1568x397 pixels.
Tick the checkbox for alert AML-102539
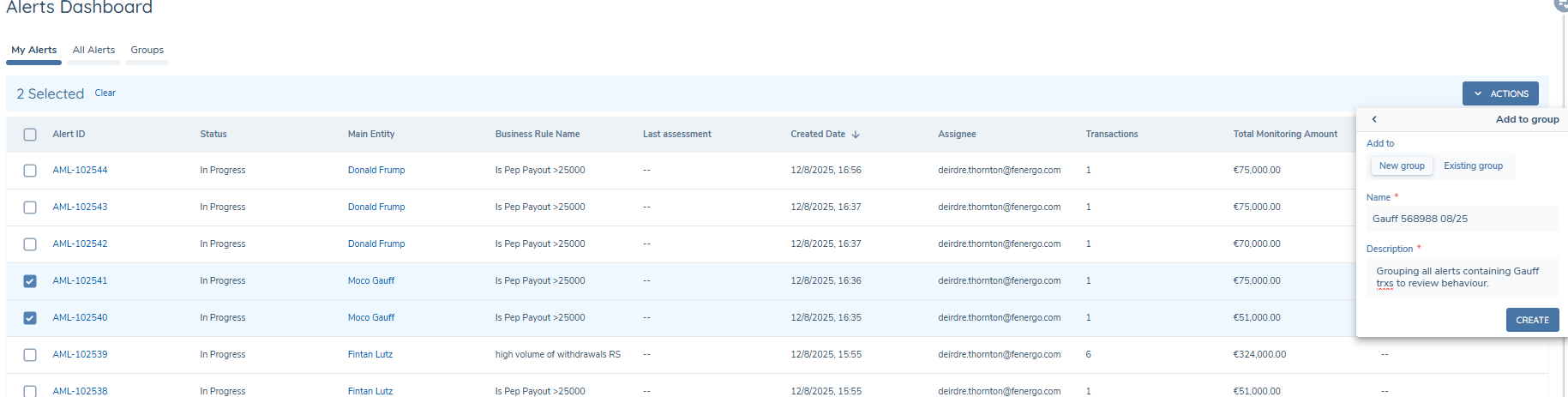30,355
